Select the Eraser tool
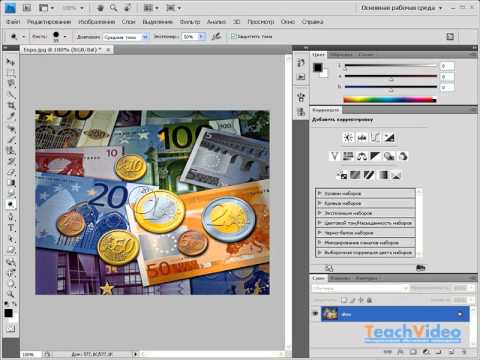 point(11,172)
